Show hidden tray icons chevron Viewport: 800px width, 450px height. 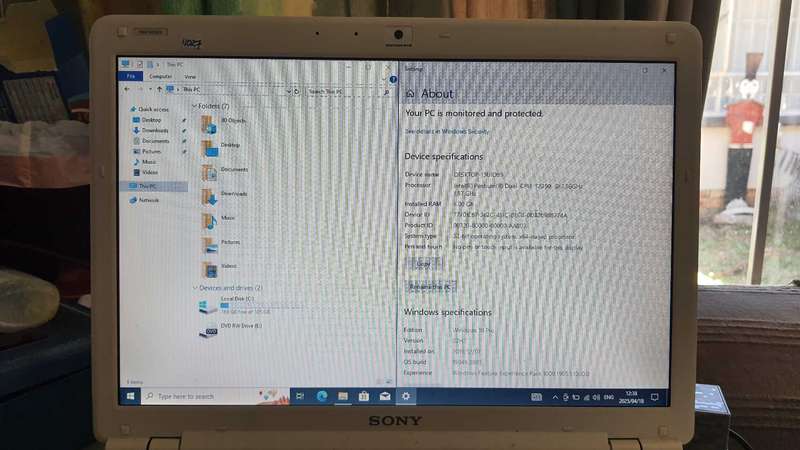click(555, 397)
